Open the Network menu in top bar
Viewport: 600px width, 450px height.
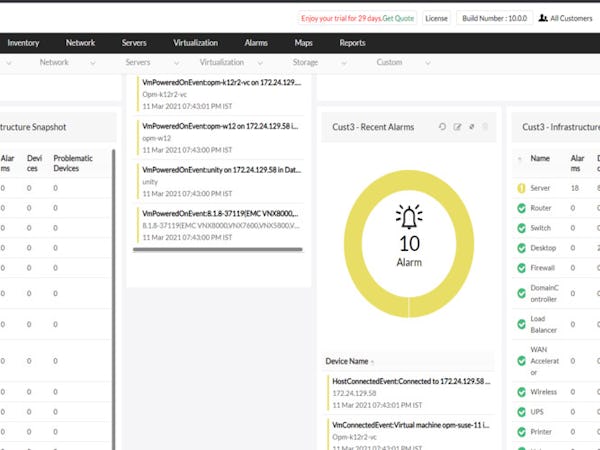click(80, 43)
